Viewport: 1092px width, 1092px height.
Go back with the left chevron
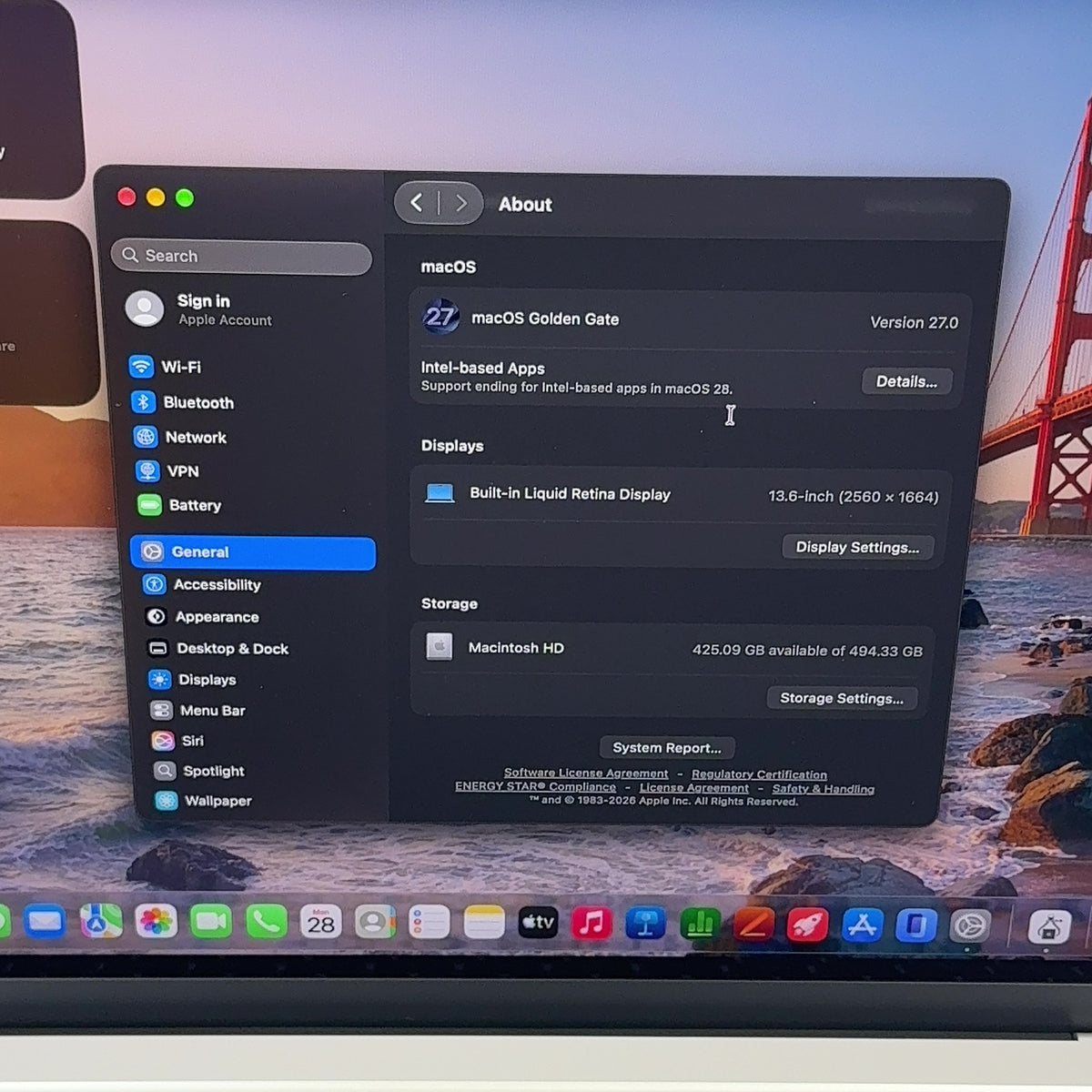[416, 203]
